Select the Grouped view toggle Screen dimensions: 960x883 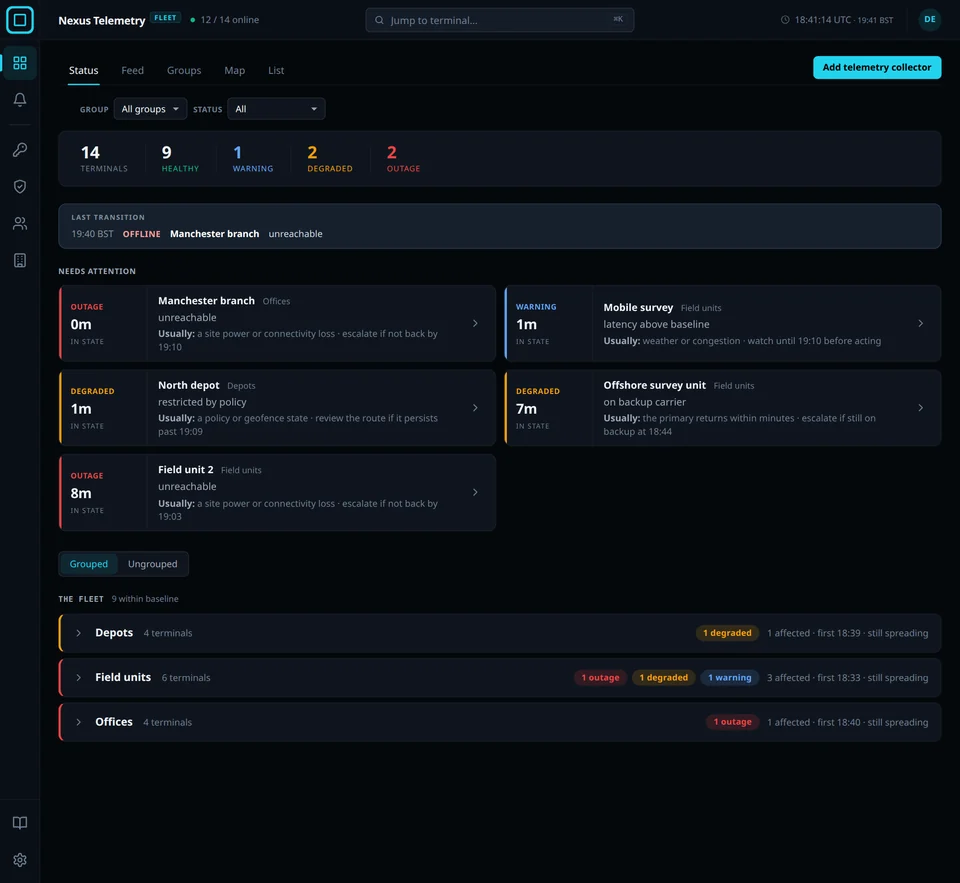click(x=89, y=564)
